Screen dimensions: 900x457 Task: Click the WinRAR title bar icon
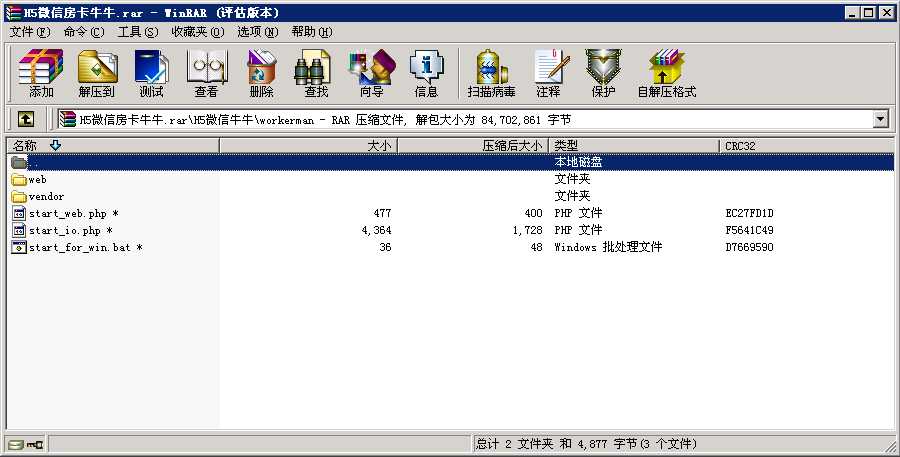(13, 13)
